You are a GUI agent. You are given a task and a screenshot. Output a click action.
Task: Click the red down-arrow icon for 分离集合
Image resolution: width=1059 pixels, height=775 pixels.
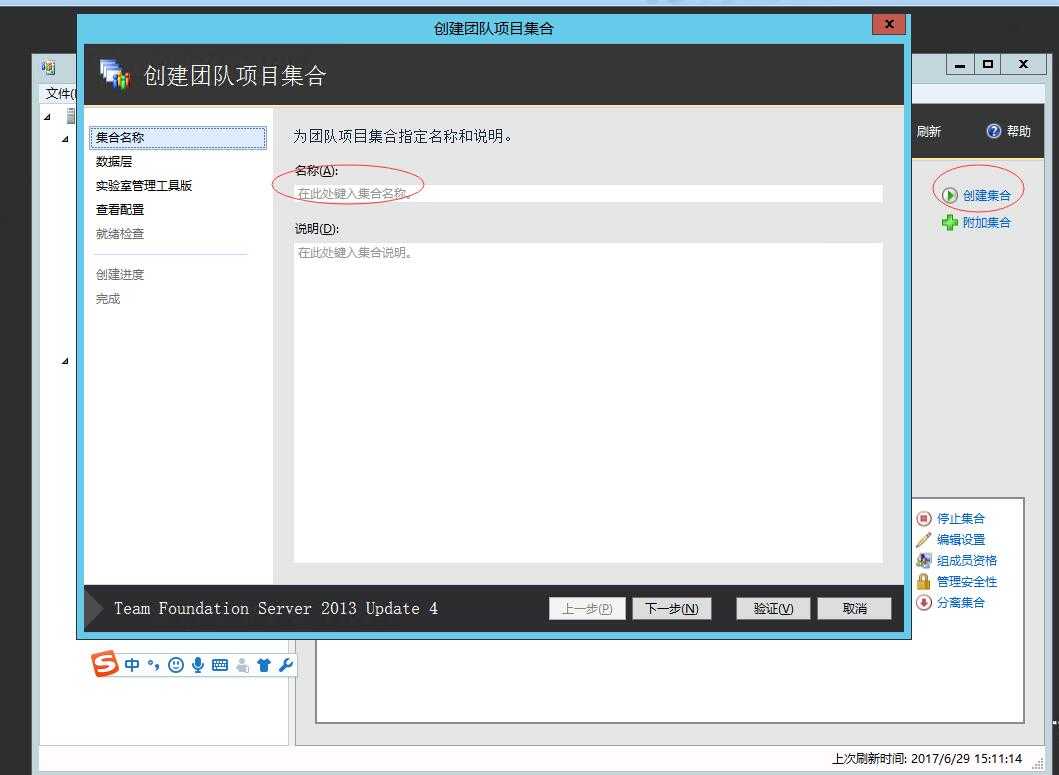924,602
